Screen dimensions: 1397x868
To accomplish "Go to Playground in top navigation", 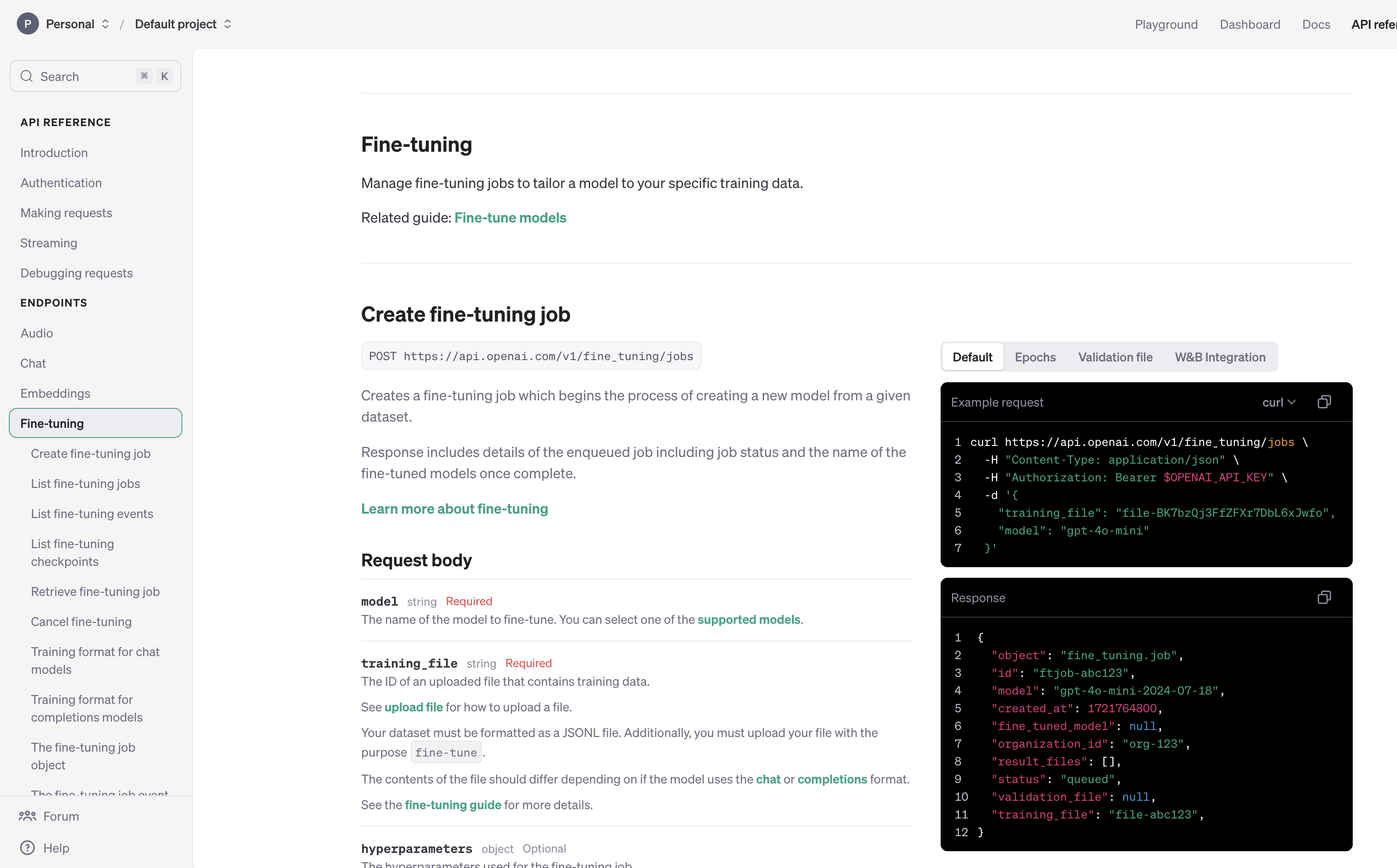I will pyautogui.click(x=1165, y=24).
